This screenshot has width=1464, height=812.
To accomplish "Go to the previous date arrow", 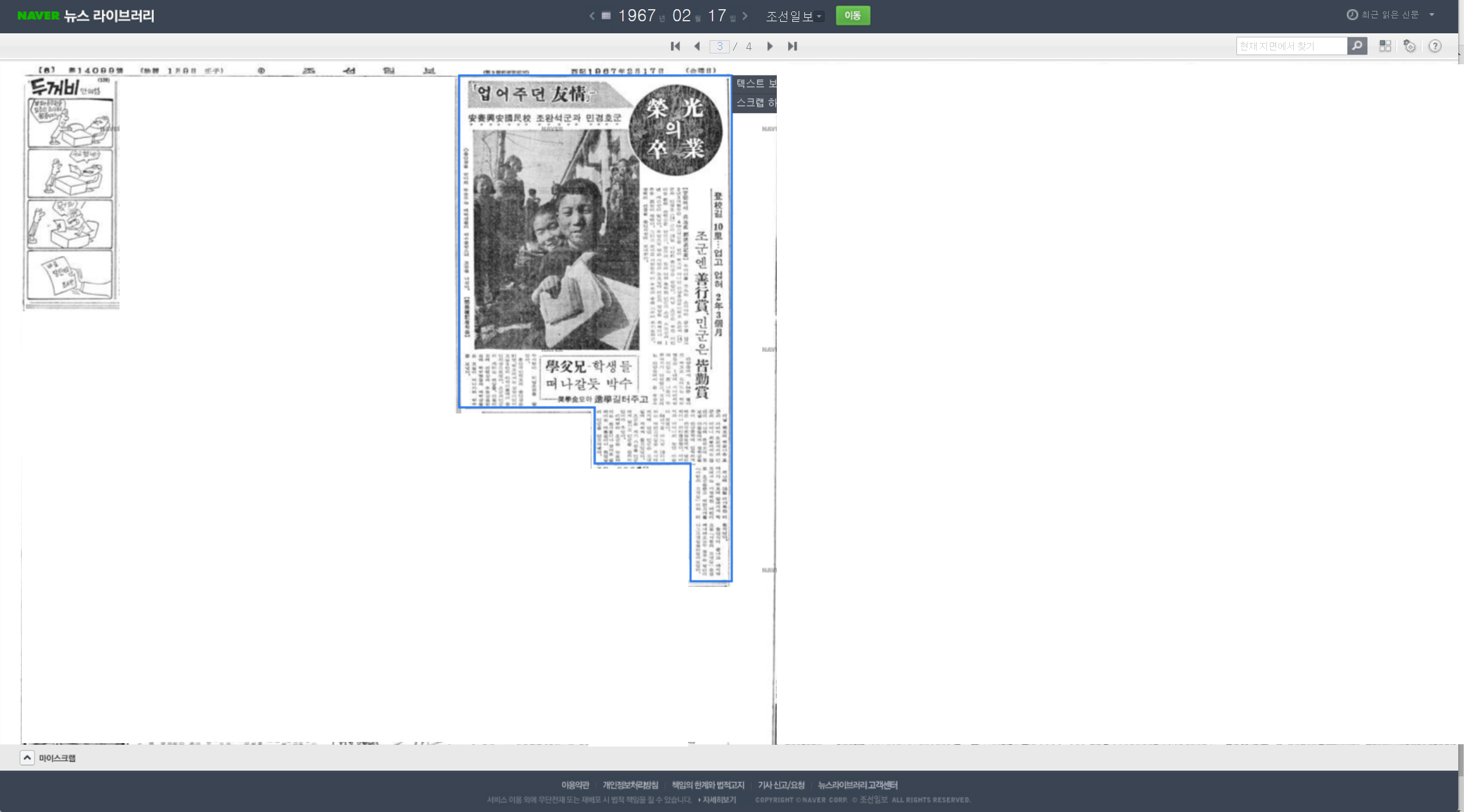I will click(x=592, y=16).
